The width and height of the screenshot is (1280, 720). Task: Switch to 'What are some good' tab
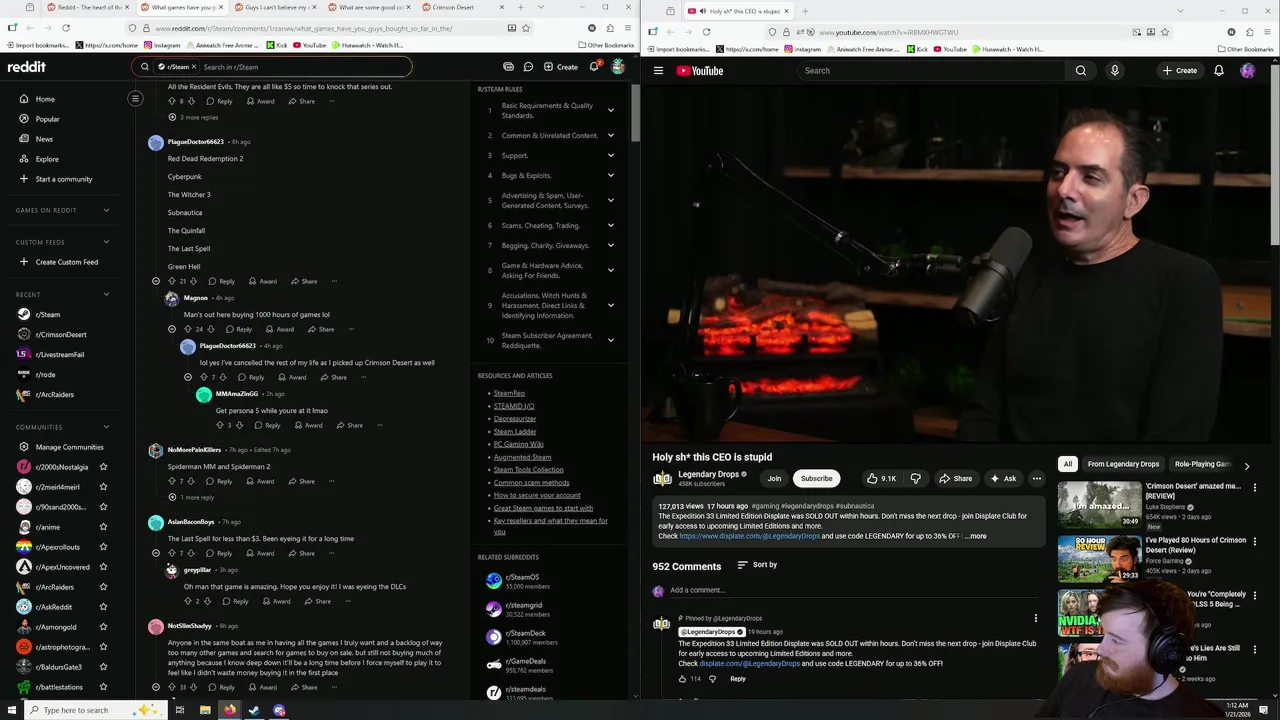coord(366,7)
